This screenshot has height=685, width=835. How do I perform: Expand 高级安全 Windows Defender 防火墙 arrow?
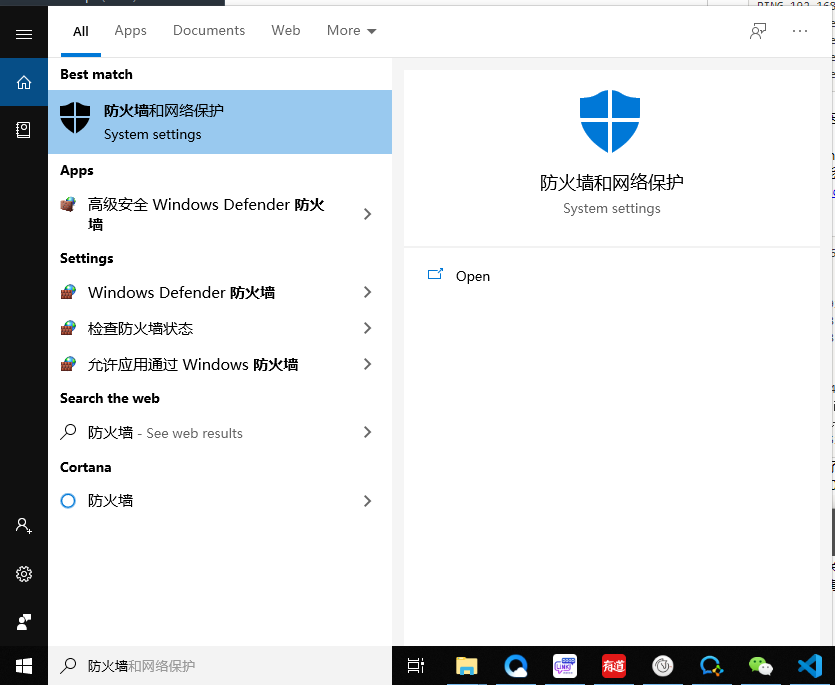point(367,214)
